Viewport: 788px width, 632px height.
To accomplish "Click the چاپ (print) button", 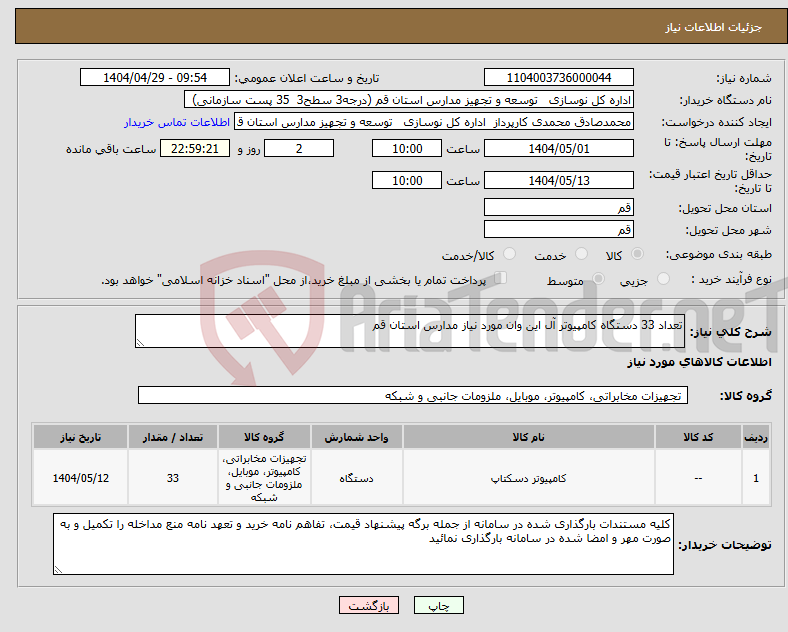I will (x=438, y=605).
